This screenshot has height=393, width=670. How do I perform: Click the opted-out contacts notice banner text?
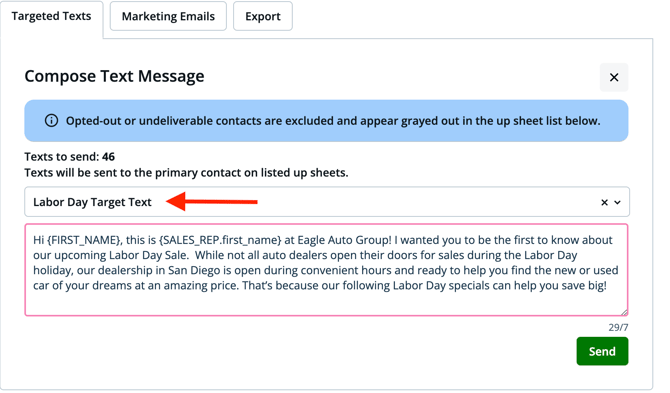(333, 121)
